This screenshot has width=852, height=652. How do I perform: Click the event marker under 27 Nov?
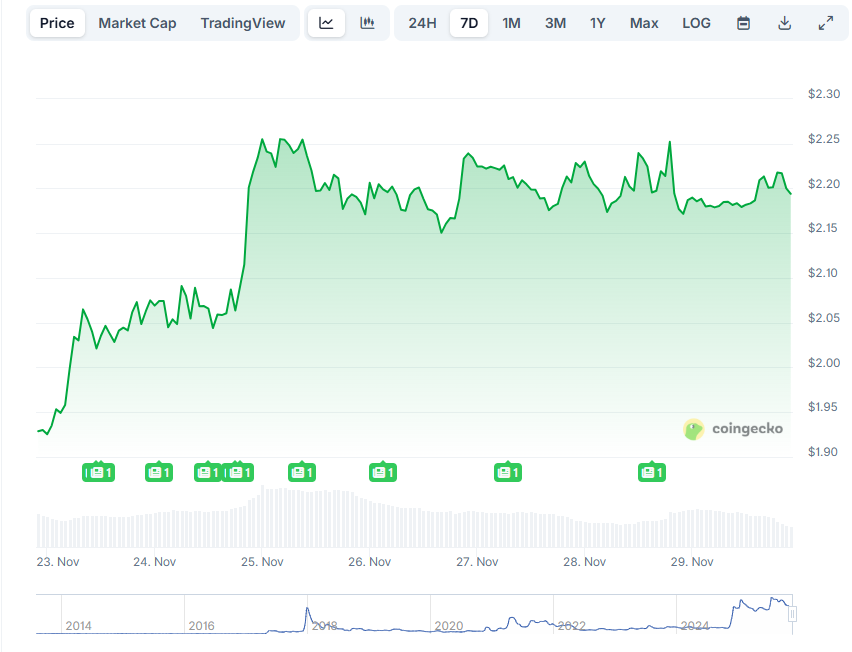[507, 471]
